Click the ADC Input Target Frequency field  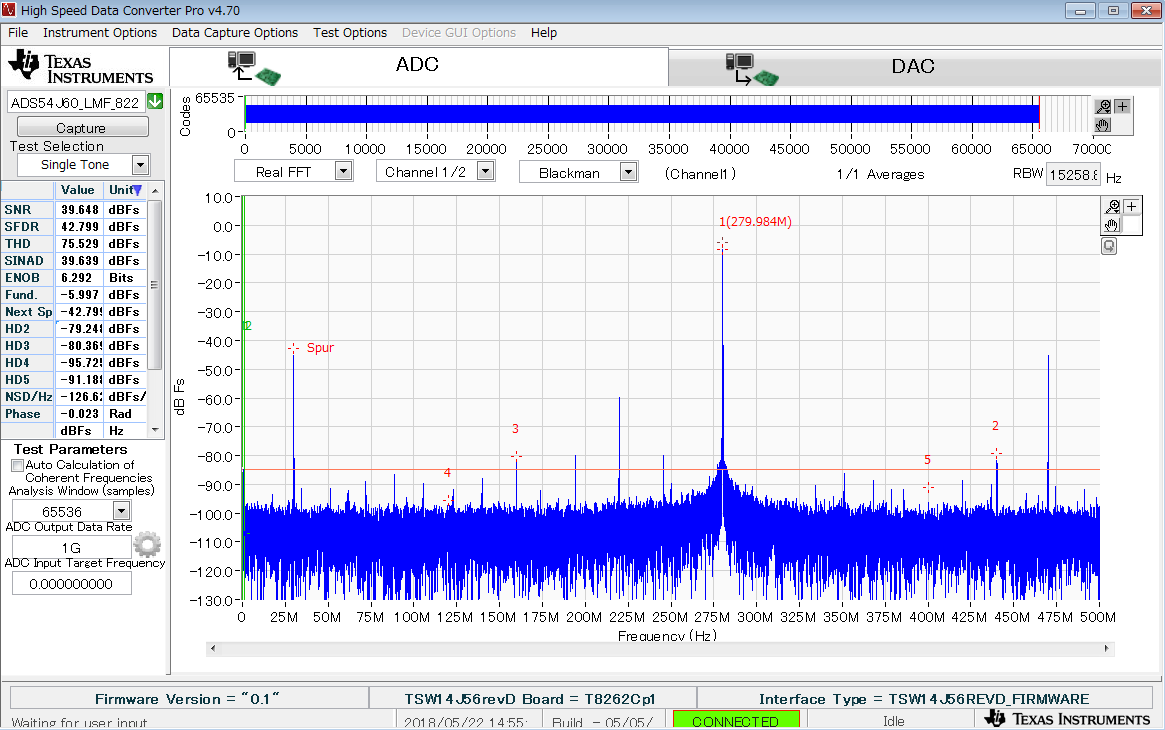click(71, 584)
